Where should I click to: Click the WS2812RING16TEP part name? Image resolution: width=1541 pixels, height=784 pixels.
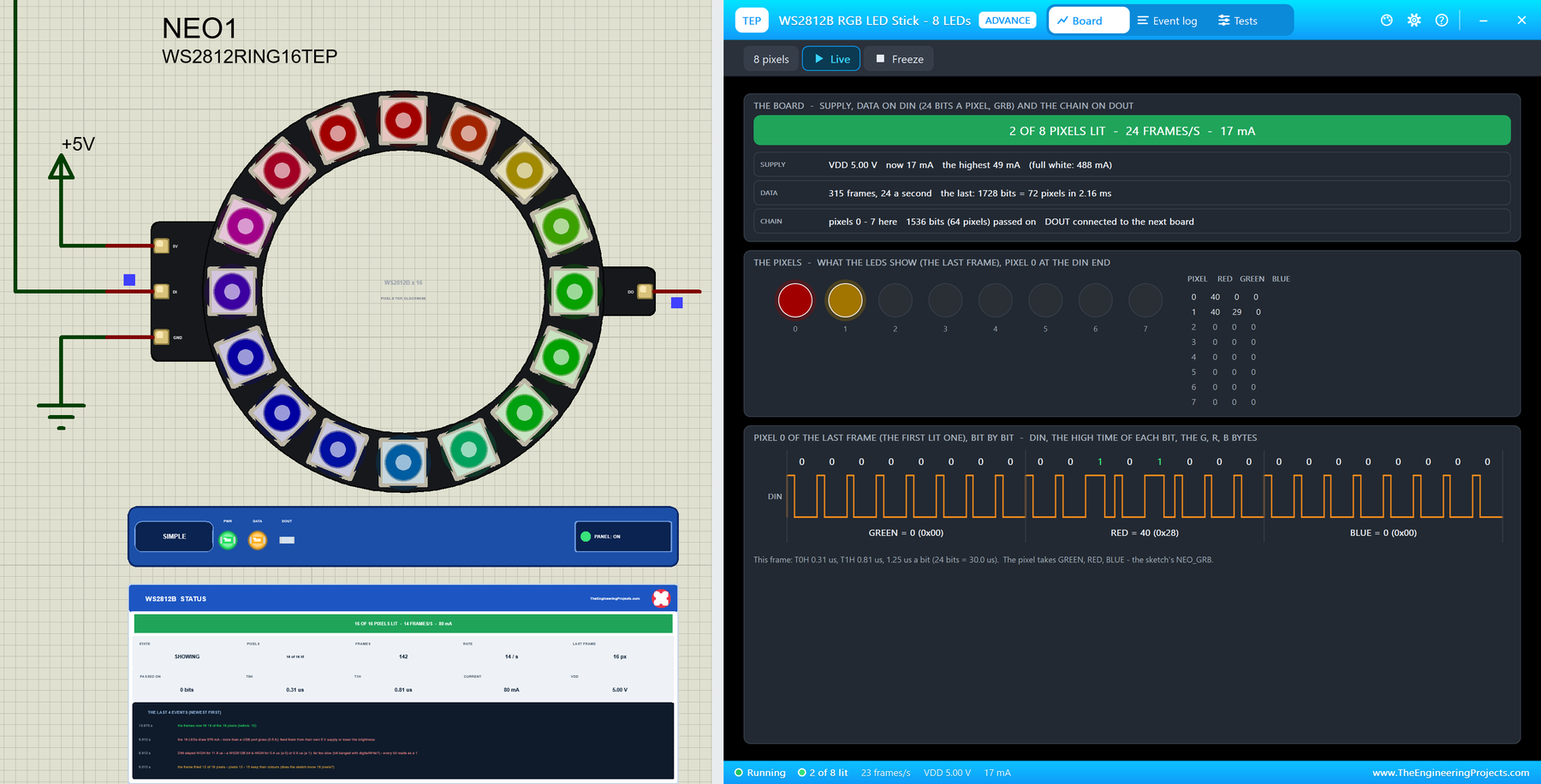click(250, 56)
